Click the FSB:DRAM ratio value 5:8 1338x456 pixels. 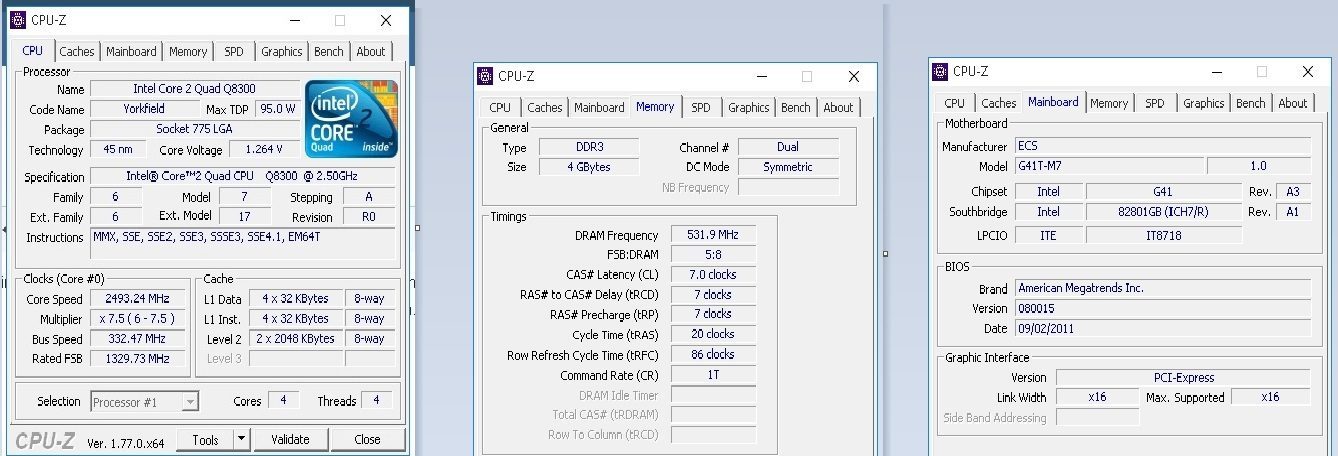(x=714, y=255)
